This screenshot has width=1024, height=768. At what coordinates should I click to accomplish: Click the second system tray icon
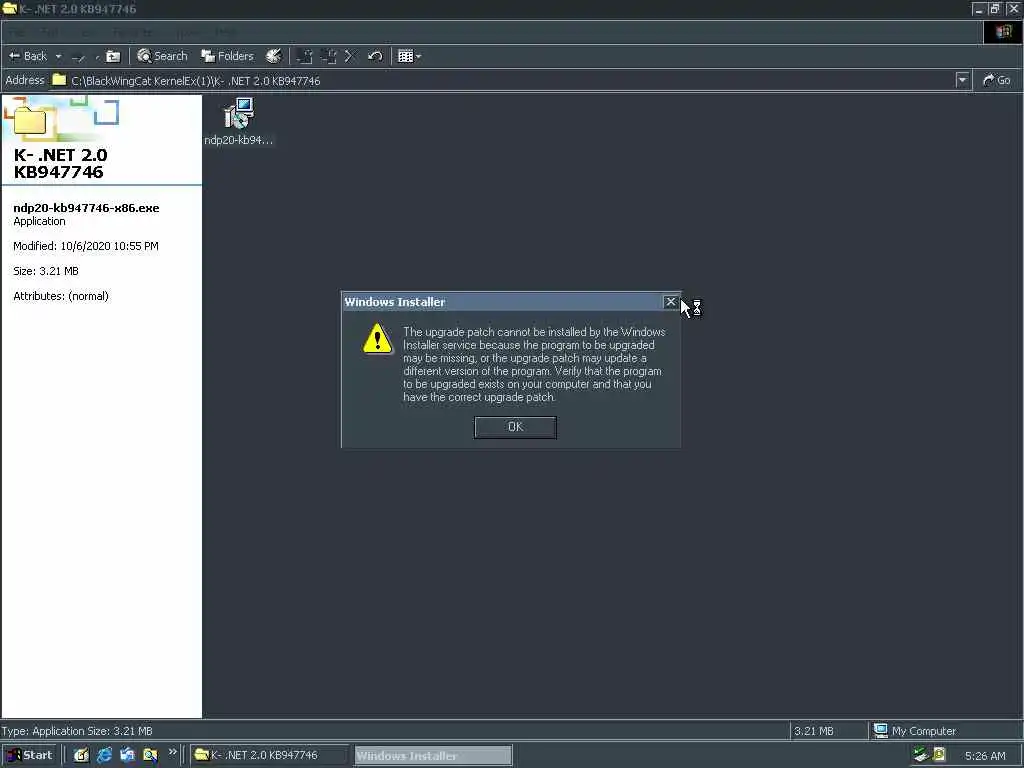(939, 755)
